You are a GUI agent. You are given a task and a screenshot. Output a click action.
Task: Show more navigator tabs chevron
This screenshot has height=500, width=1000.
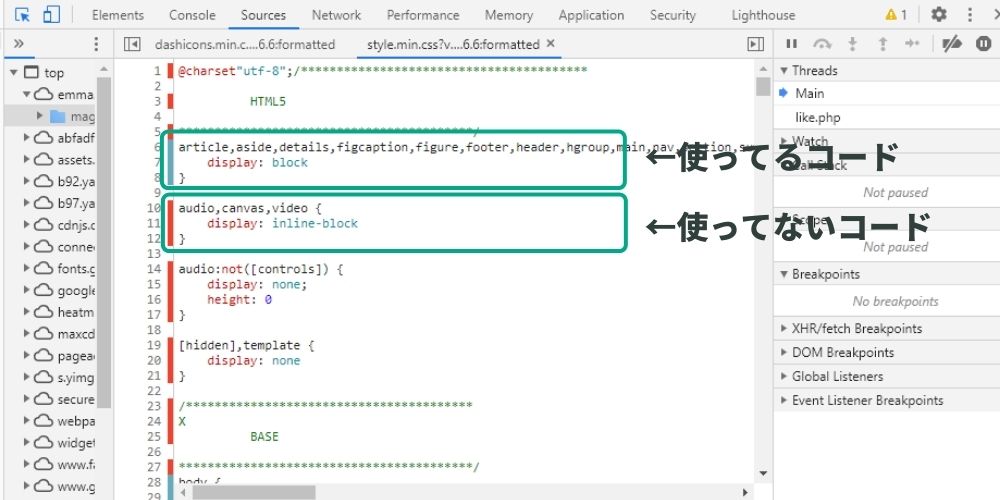[x=18, y=43]
